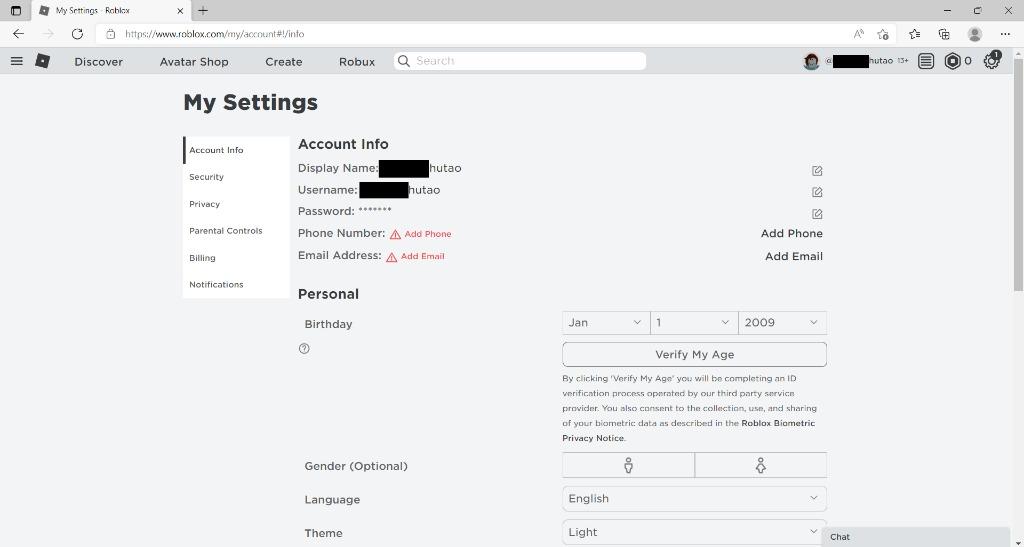Click the search magnifier icon
The width and height of the screenshot is (1024, 547).
(x=404, y=61)
